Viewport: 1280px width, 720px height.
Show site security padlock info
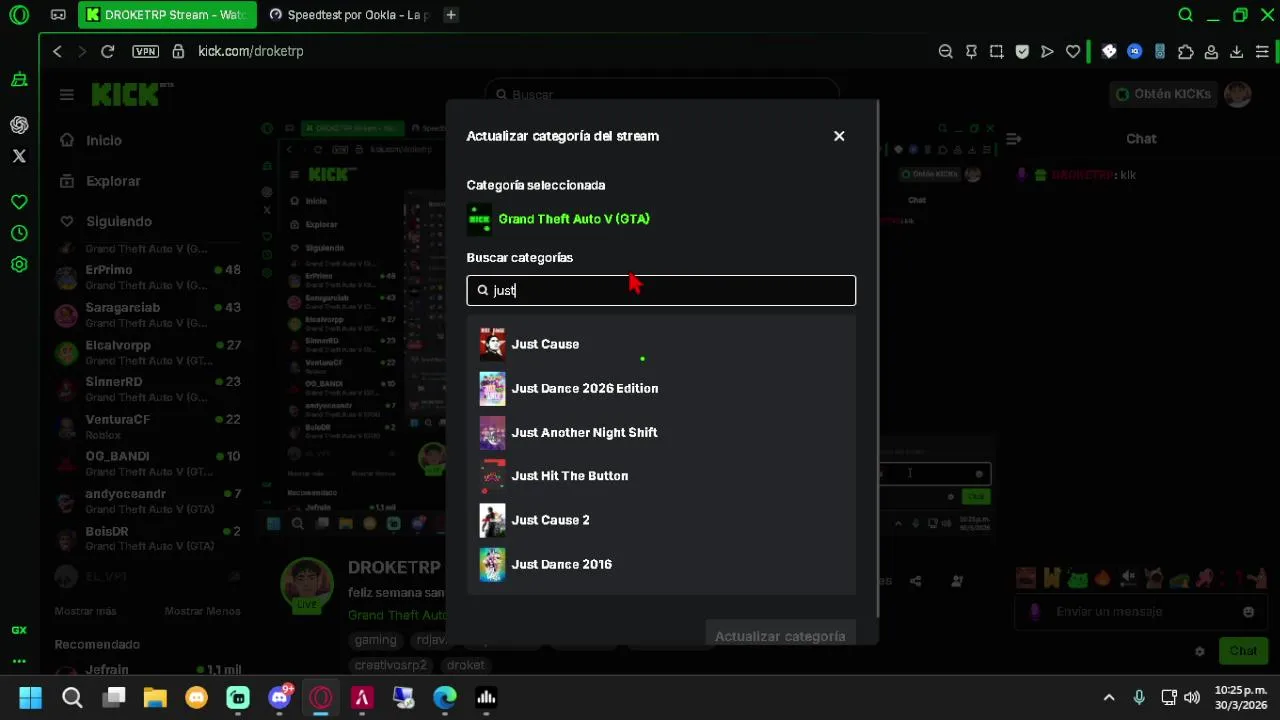point(178,51)
